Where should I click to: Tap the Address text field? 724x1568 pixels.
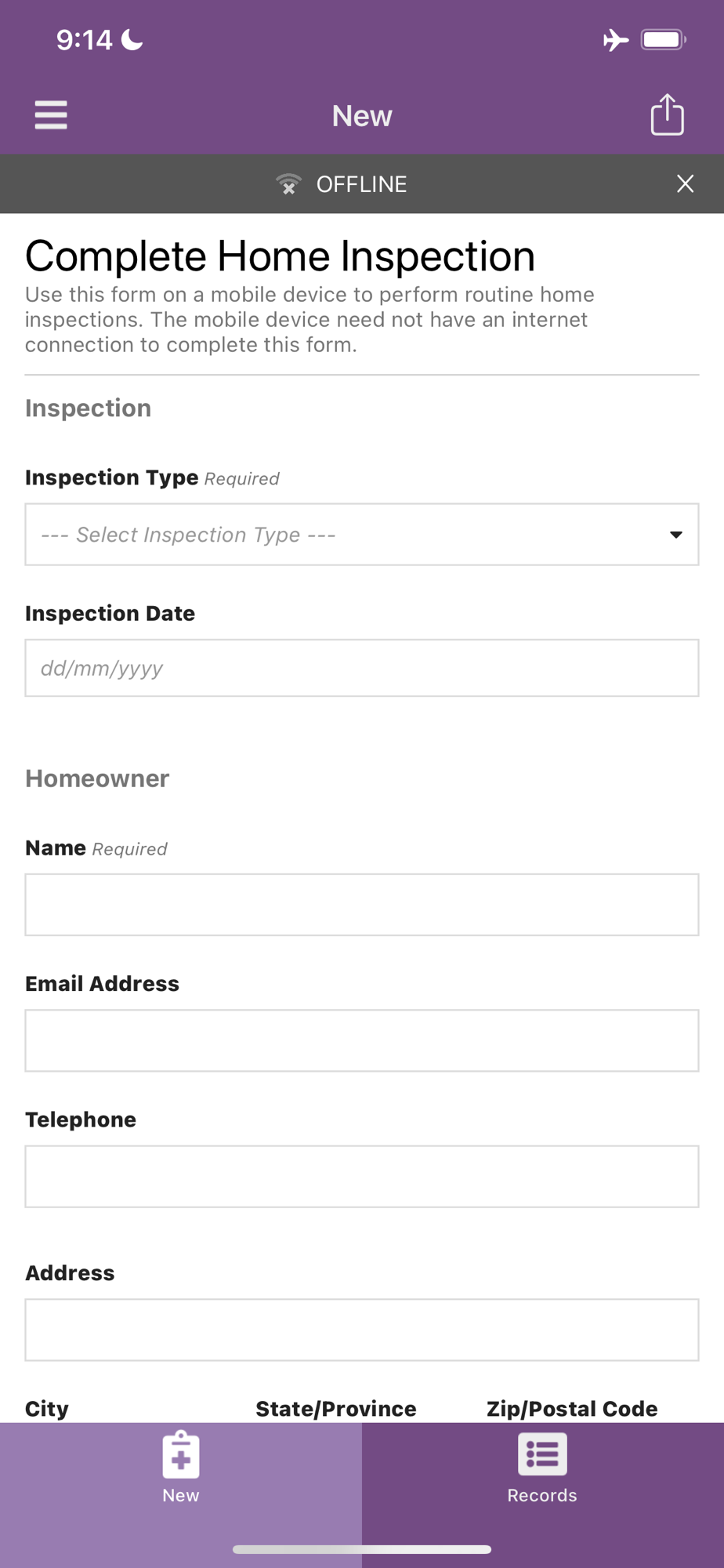(x=361, y=1330)
